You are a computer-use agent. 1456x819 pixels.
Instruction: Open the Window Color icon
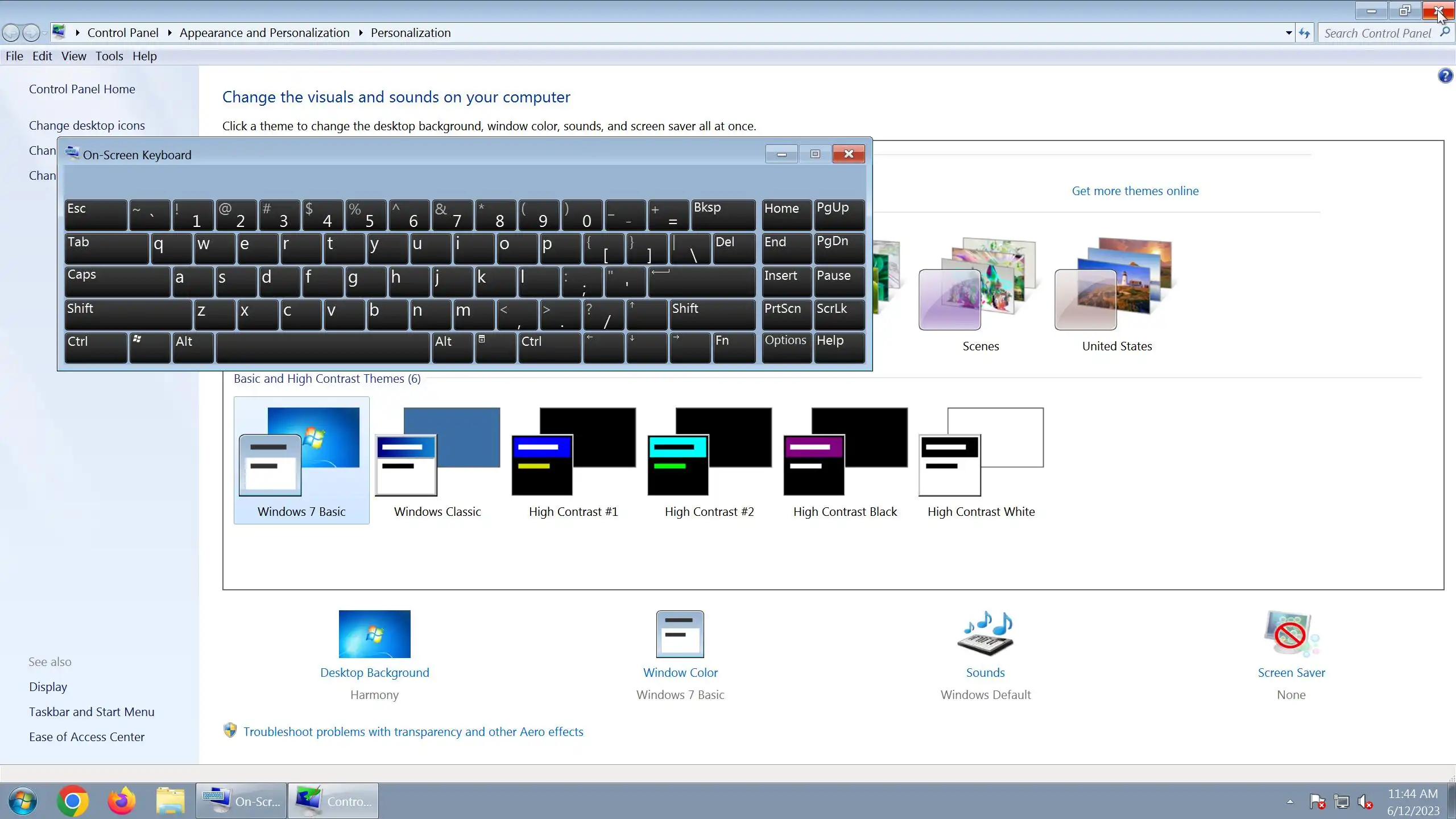(680, 634)
